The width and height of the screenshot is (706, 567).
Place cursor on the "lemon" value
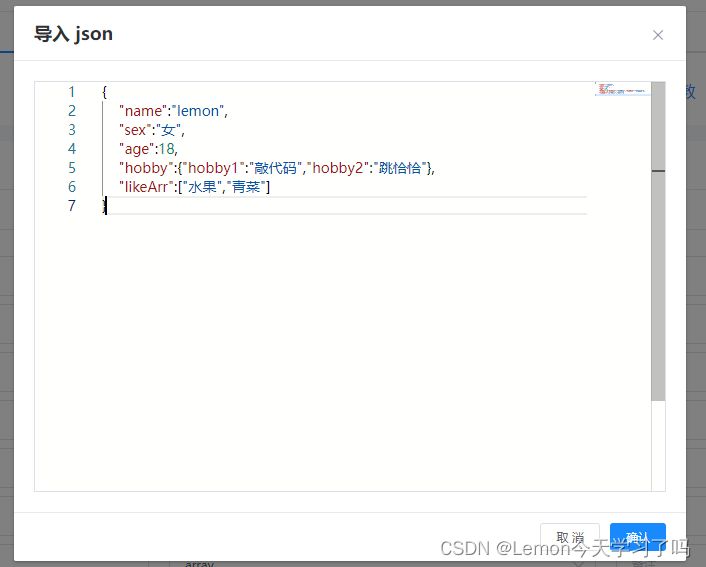click(201, 111)
